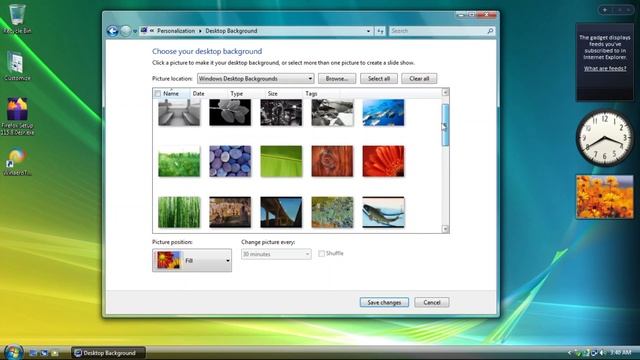This screenshot has width=640, height=360.
Task: Select the green grass field wallpaper
Action: (x=179, y=161)
